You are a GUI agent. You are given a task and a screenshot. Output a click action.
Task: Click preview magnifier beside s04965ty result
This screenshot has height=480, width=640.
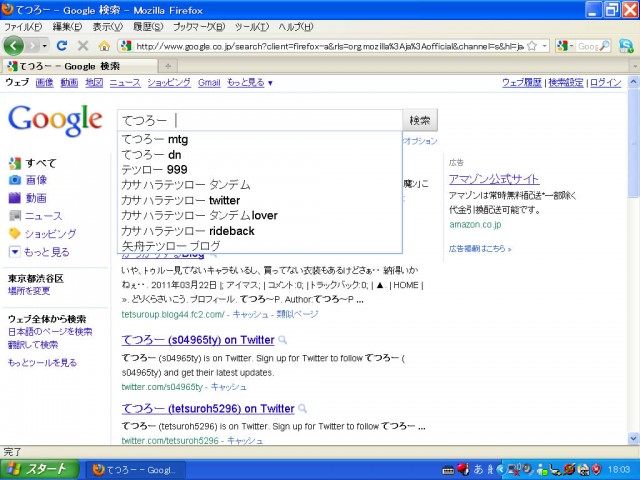pos(282,340)
